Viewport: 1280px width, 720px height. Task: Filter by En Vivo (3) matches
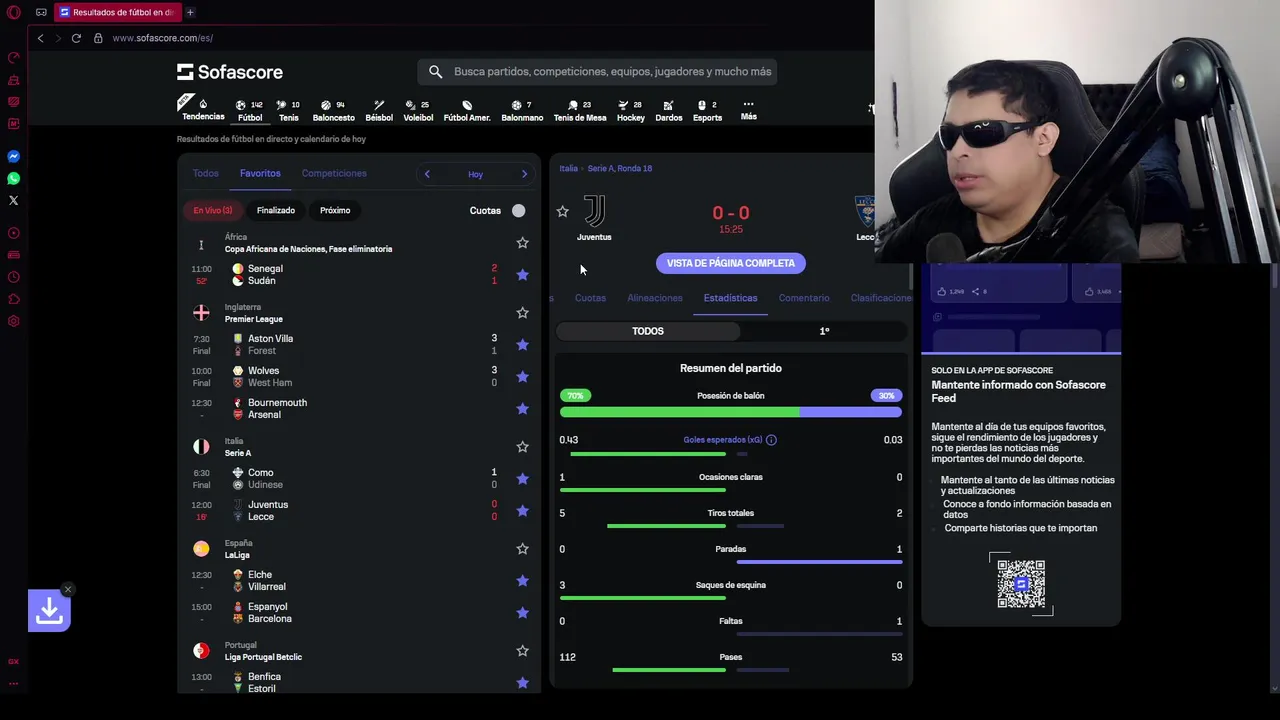click(x=213, y=210)
